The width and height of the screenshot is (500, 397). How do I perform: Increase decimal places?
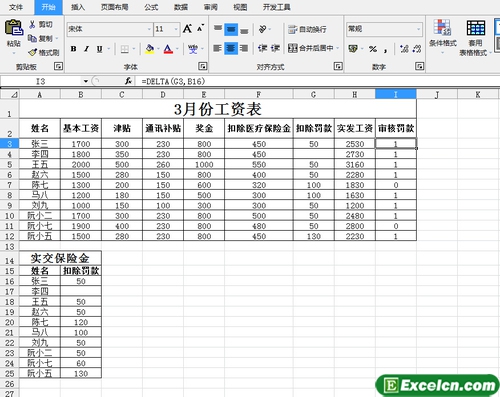coord(404,49)
